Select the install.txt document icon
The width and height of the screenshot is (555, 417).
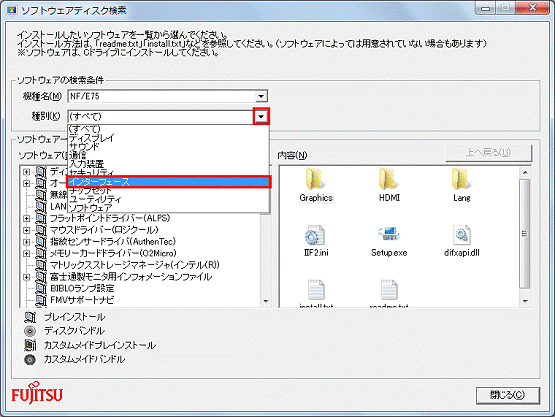click(x=316, y=290)
